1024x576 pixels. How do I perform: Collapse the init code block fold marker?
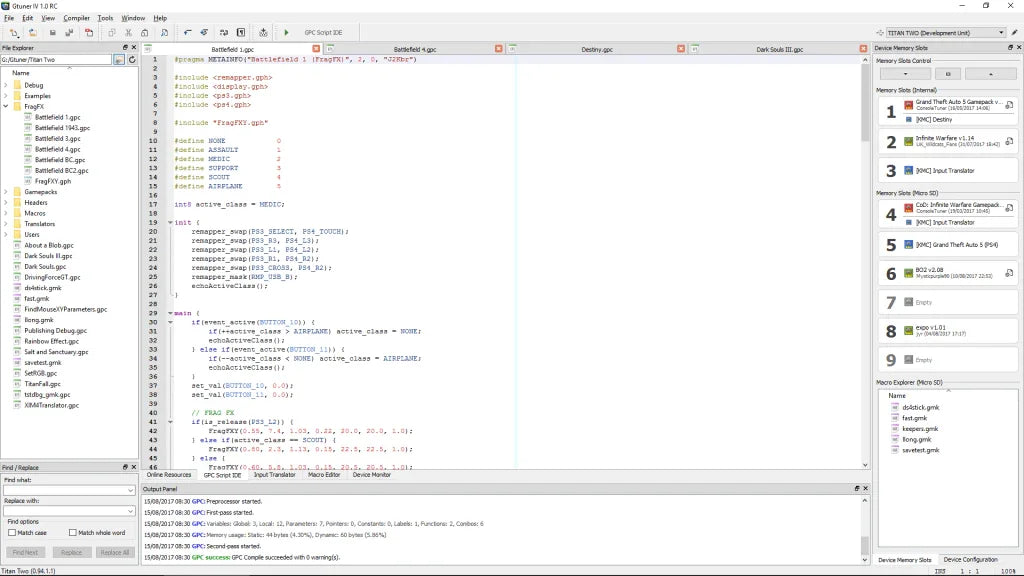[170, 222]
